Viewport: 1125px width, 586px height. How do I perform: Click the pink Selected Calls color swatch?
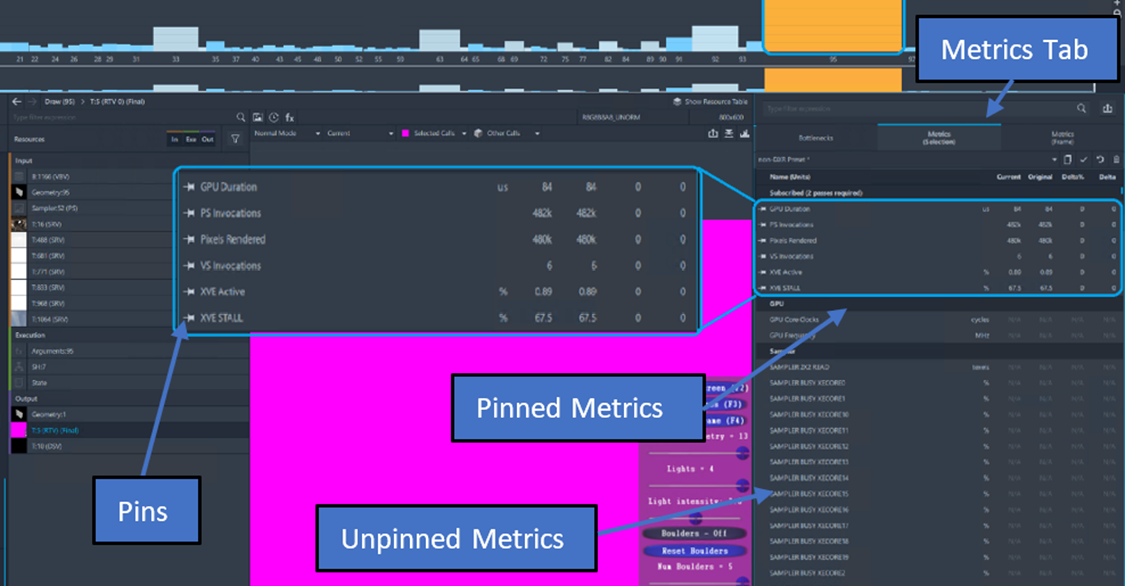(x=405, y=133)
